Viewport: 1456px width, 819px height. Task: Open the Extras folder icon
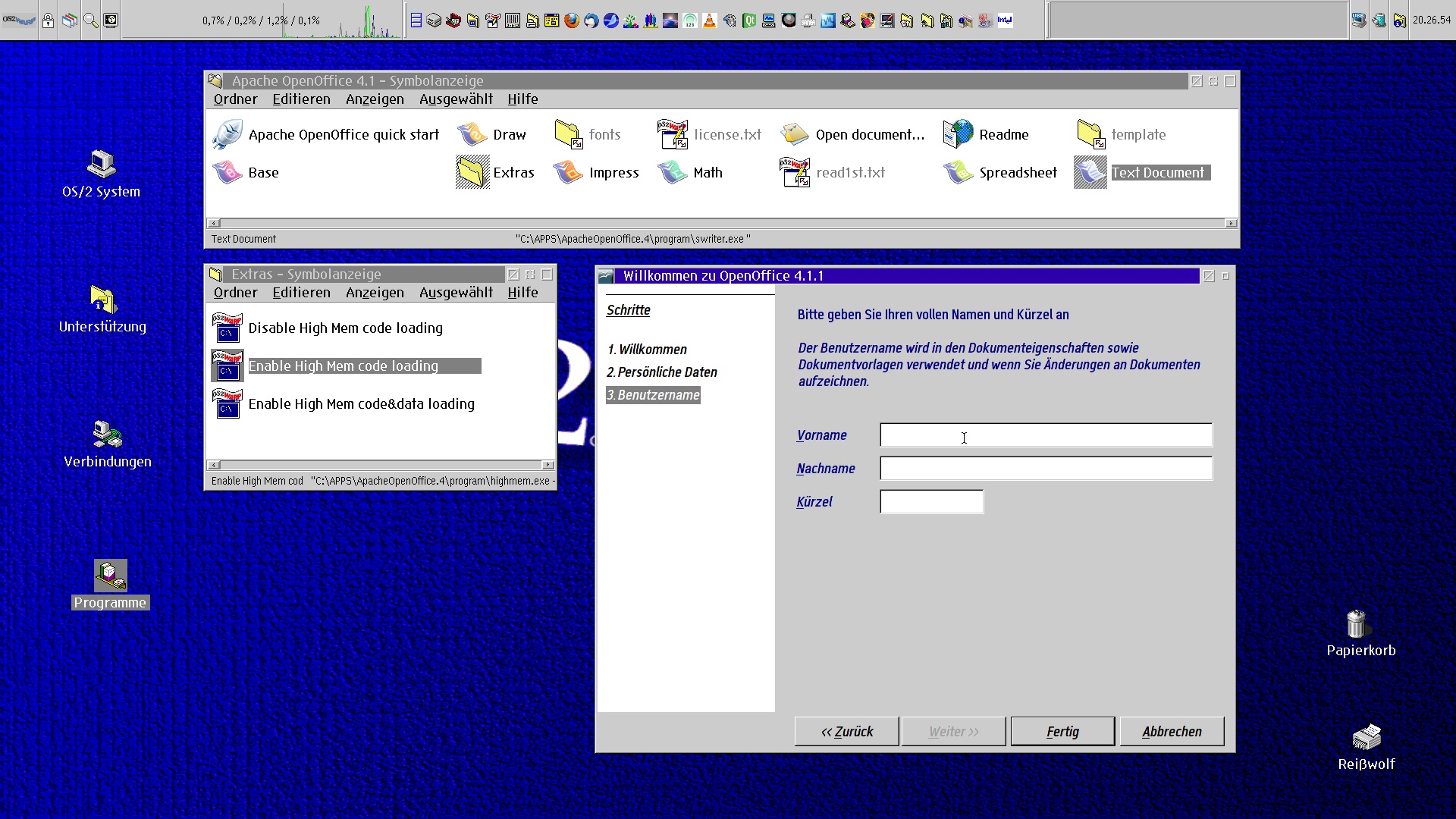click(x=472, y=172)
